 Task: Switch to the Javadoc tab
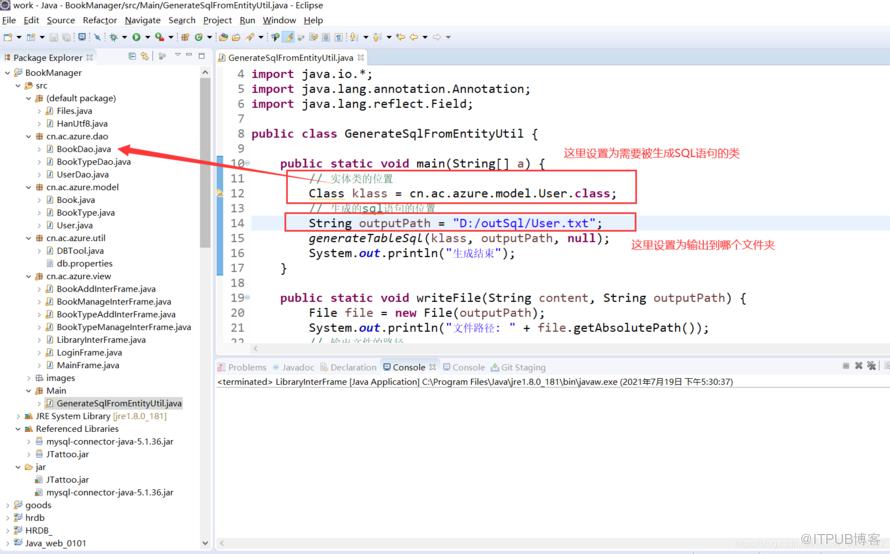point(293,367)
